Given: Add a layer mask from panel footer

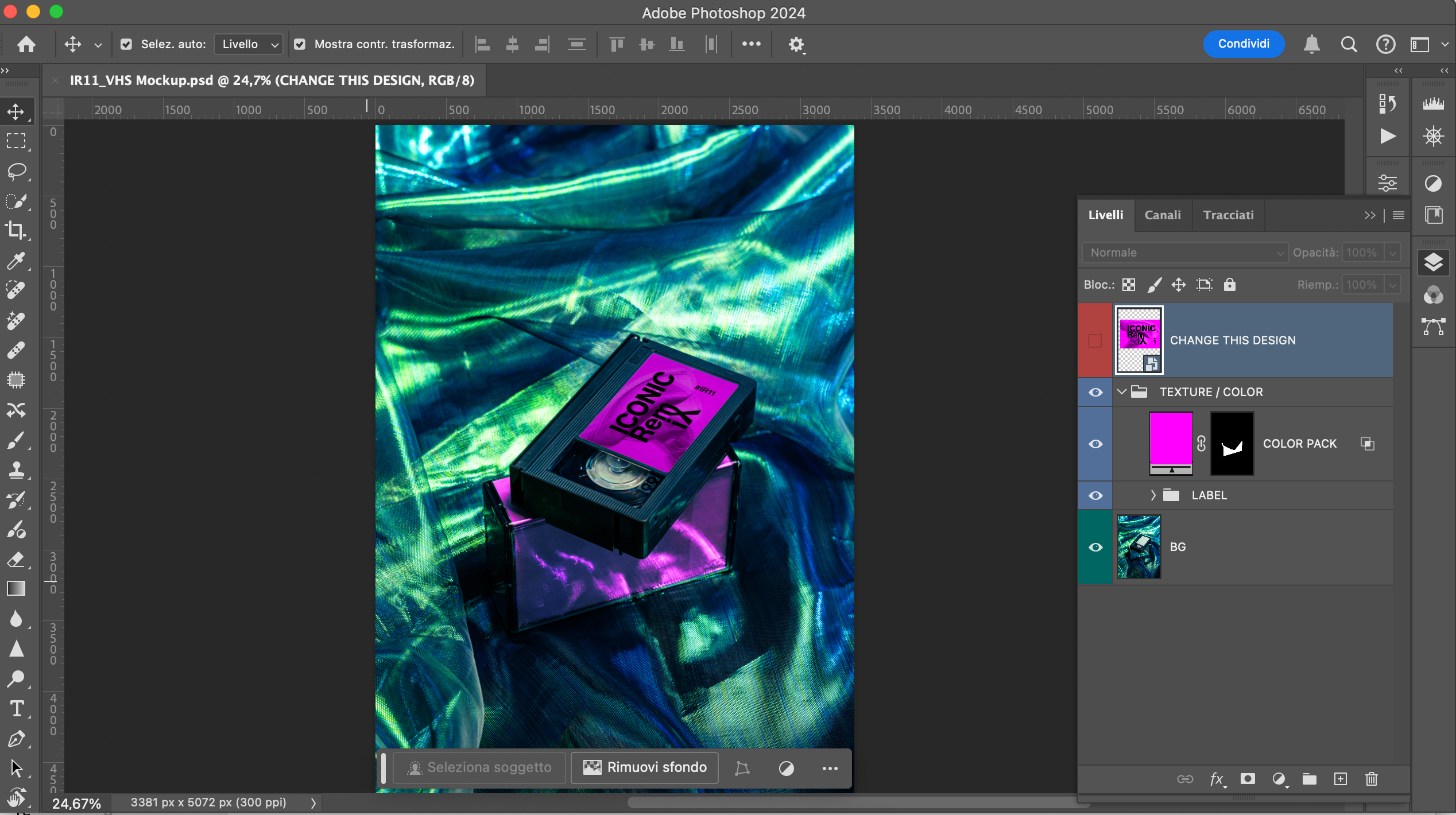Looking at the screenshot, I should (x=1247, y=779).
